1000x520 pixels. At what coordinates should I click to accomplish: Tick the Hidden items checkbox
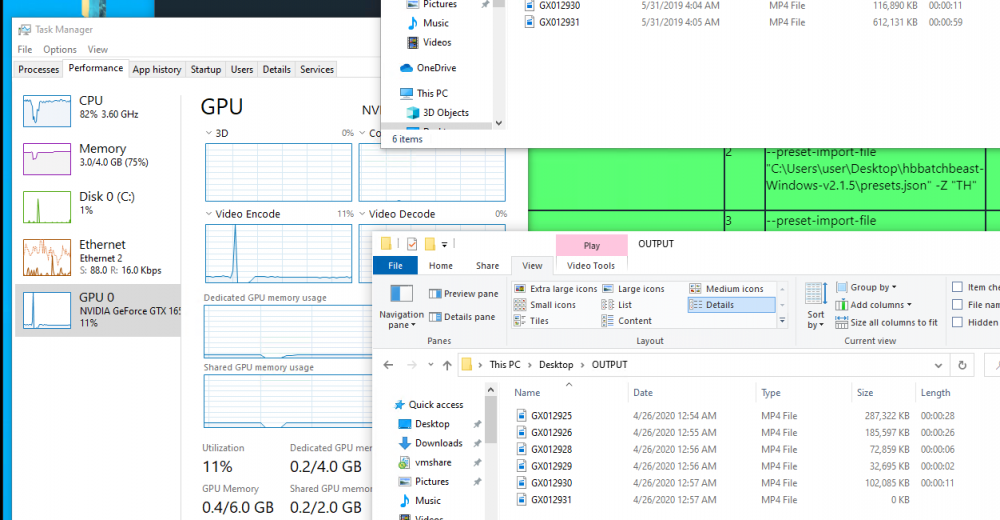click(957, 322)
